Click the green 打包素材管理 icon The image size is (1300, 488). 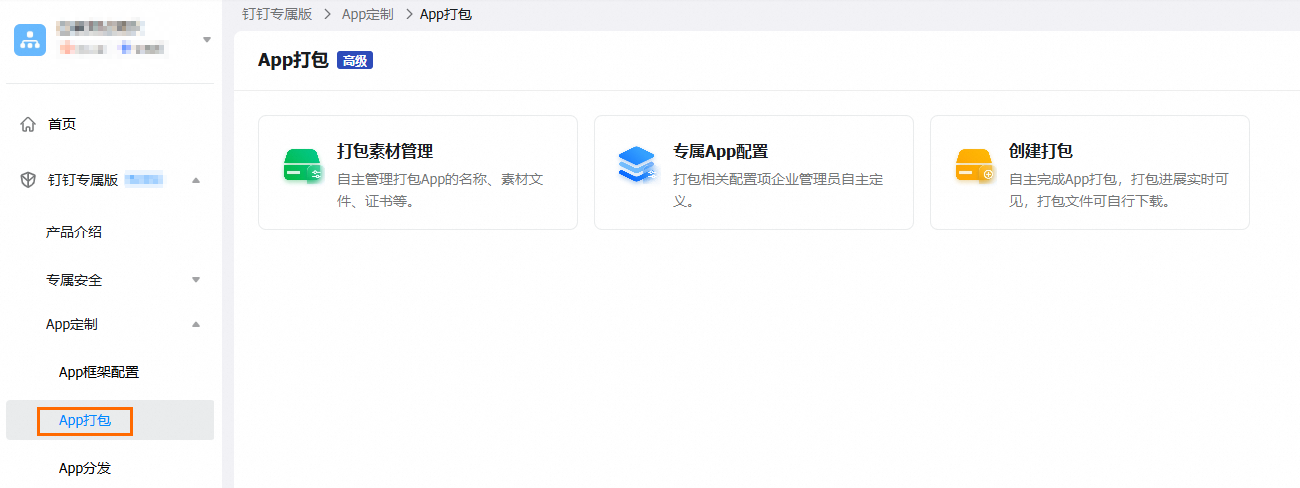click(x=302, y=167)
